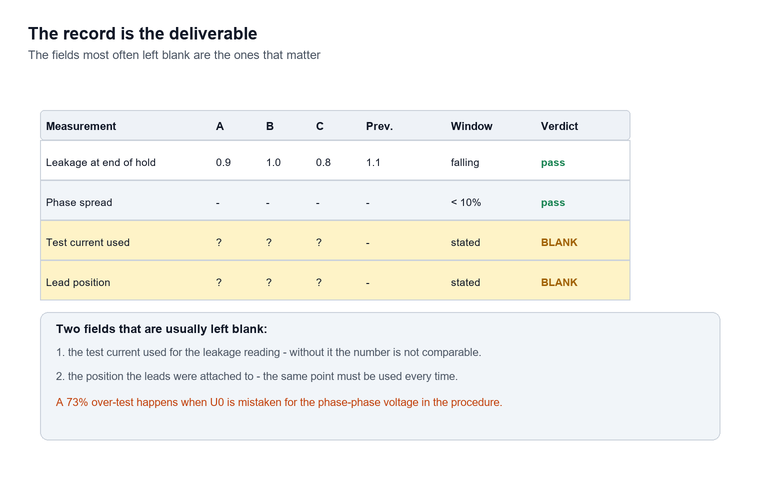This screenshot has height=480, width=760.
Task: Click the '?' under A for Test current used
Action: [219, 242]
